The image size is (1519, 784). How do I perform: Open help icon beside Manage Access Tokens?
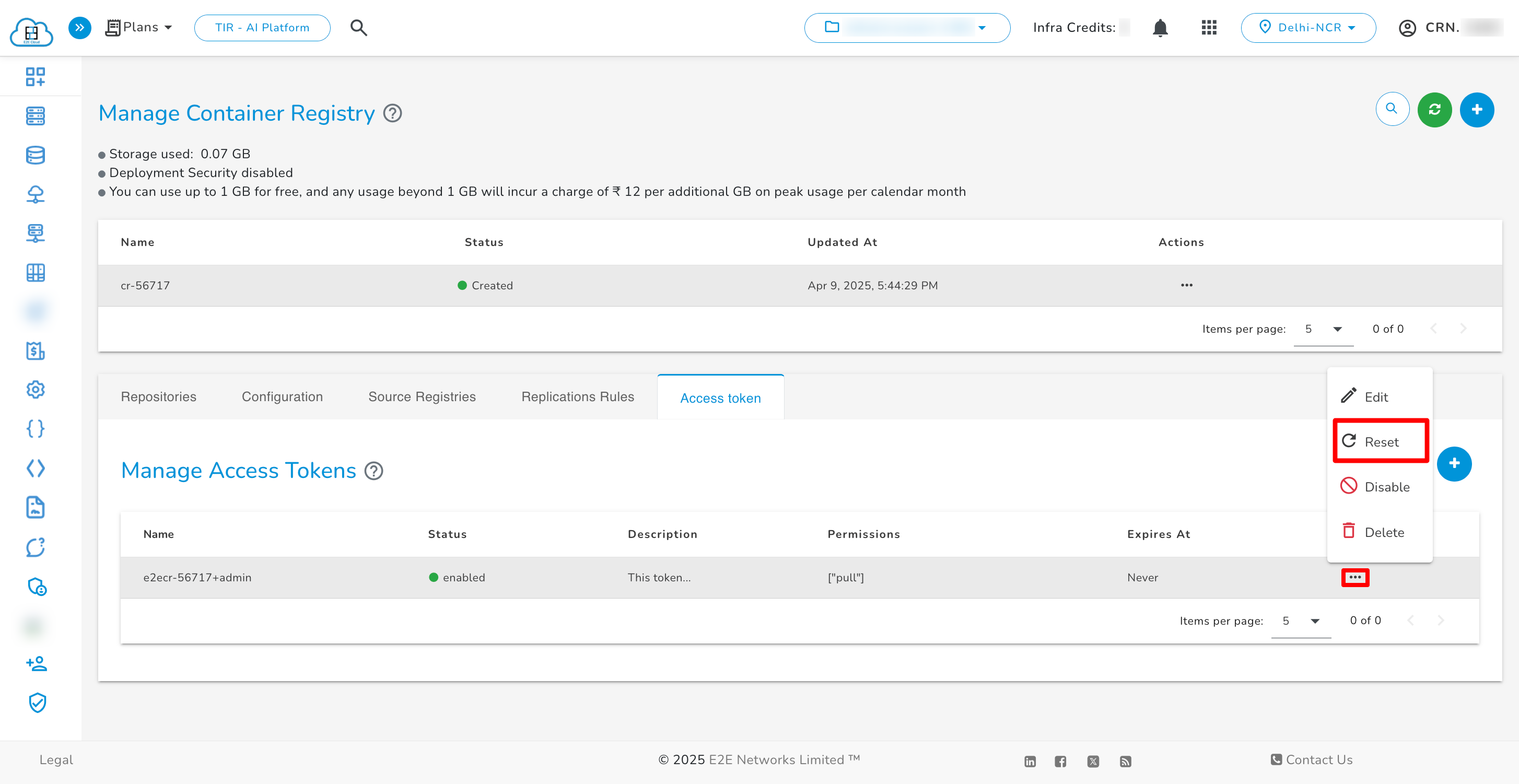374,471
